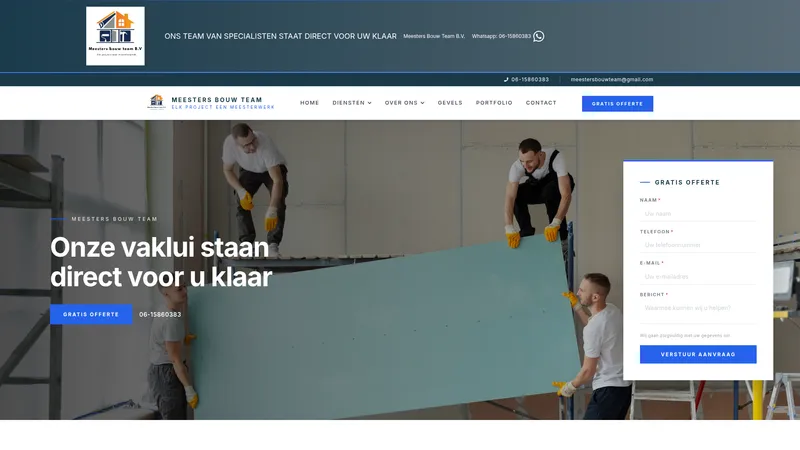Click the Gratis Offerte button in the navbar
Viewport: 800px width, 450px height.
click(617, 104)
